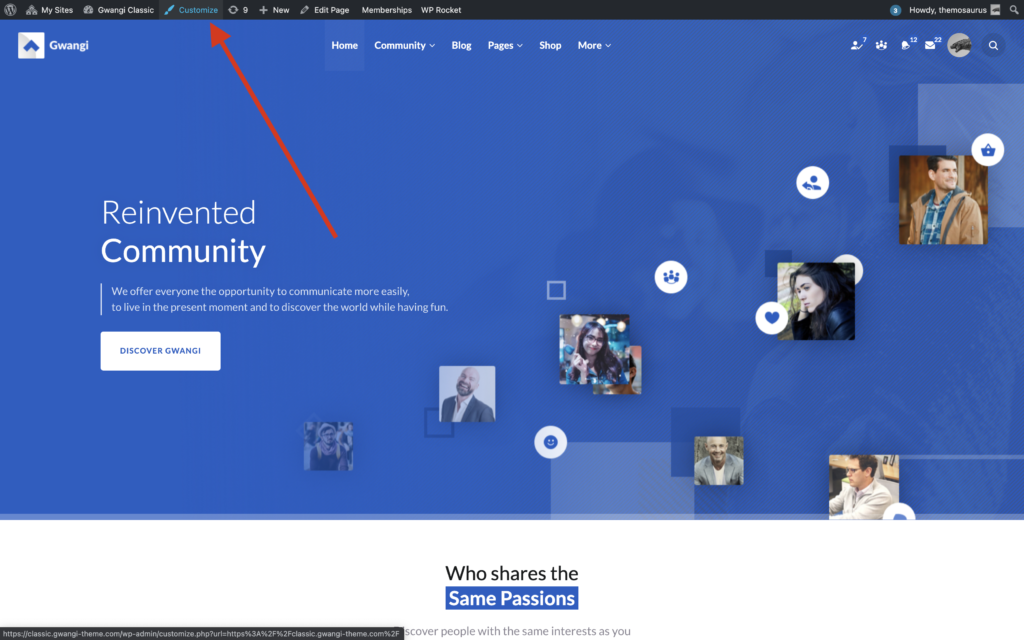Click photo of bald smiling man in grey
The height and width of the screenshot is (640, 1024).
point(718,460)
